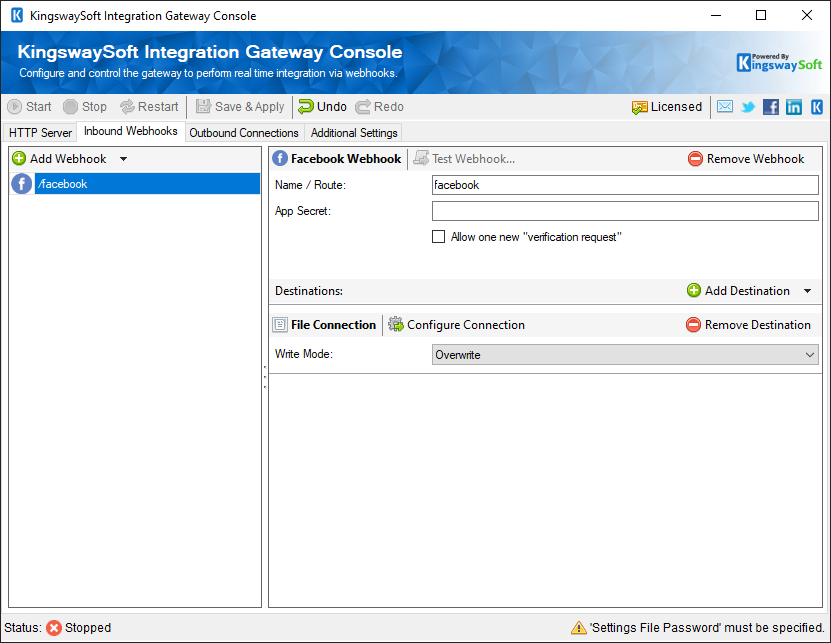
Task: Open the Licensed license info
Action: click(667, 107)
